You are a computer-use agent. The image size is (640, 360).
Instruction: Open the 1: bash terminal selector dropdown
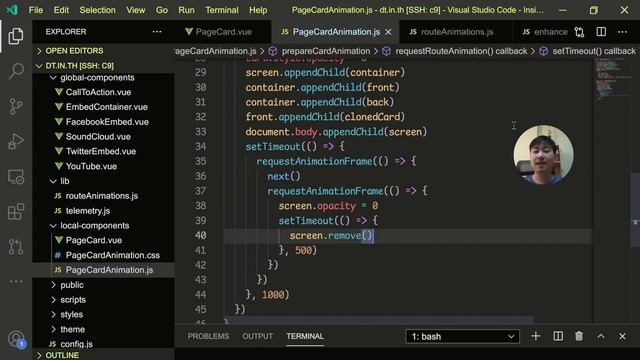(462, 337)
